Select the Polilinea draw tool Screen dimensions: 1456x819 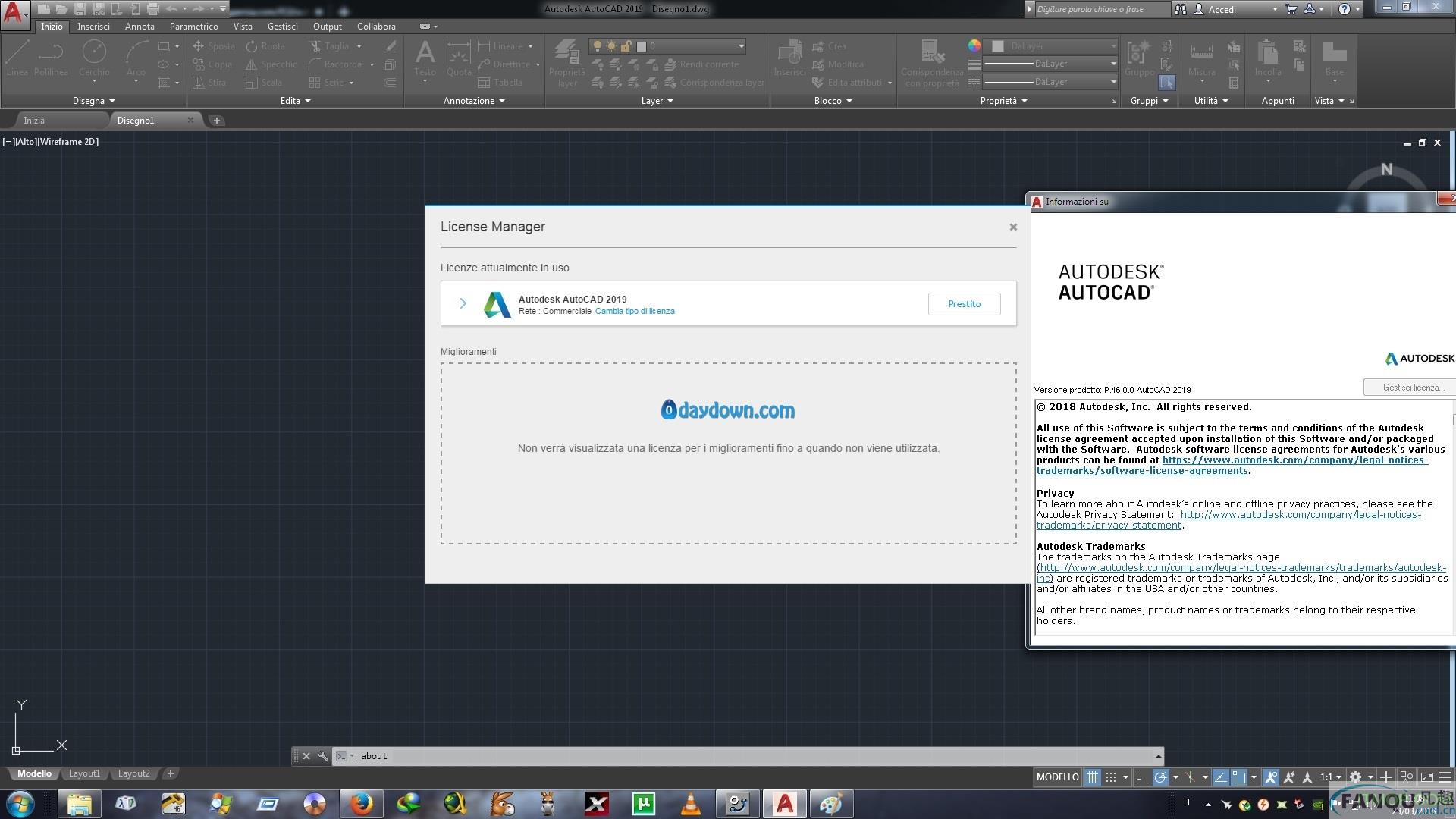[51, 59]
